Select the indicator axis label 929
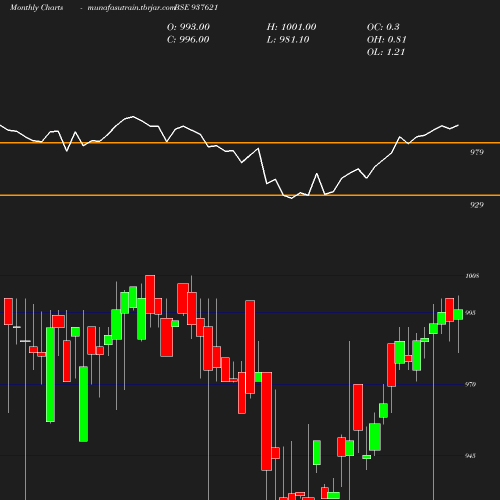500x500 pixels. (x=477, y=205)
